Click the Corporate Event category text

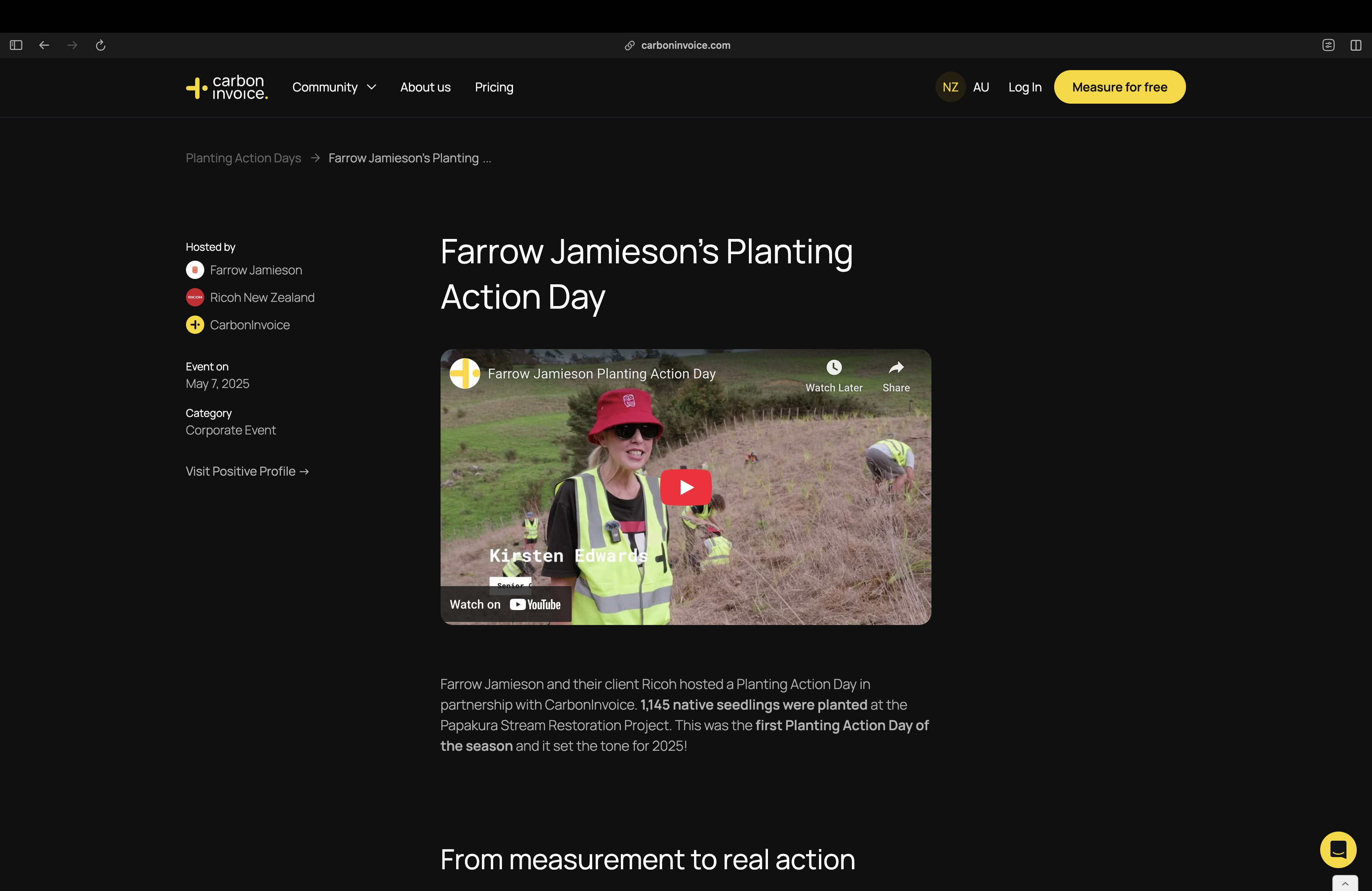click(231, 431)
